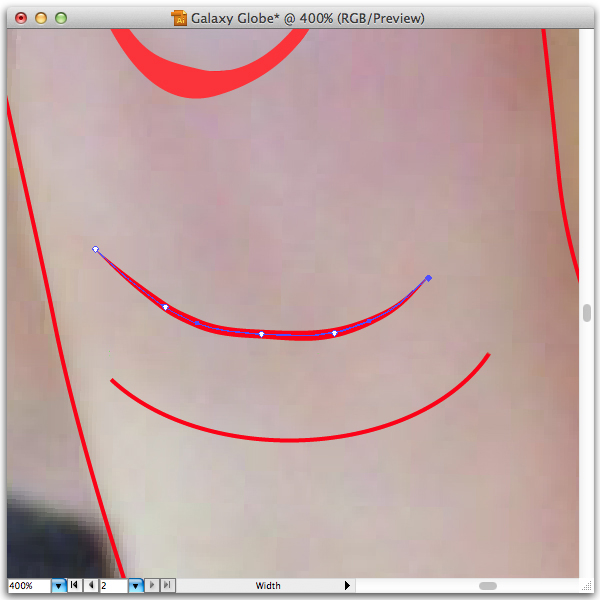The width and height of the screenshot is (600, 600).
Task: Go to the next artboard
Action: (152, 585)
